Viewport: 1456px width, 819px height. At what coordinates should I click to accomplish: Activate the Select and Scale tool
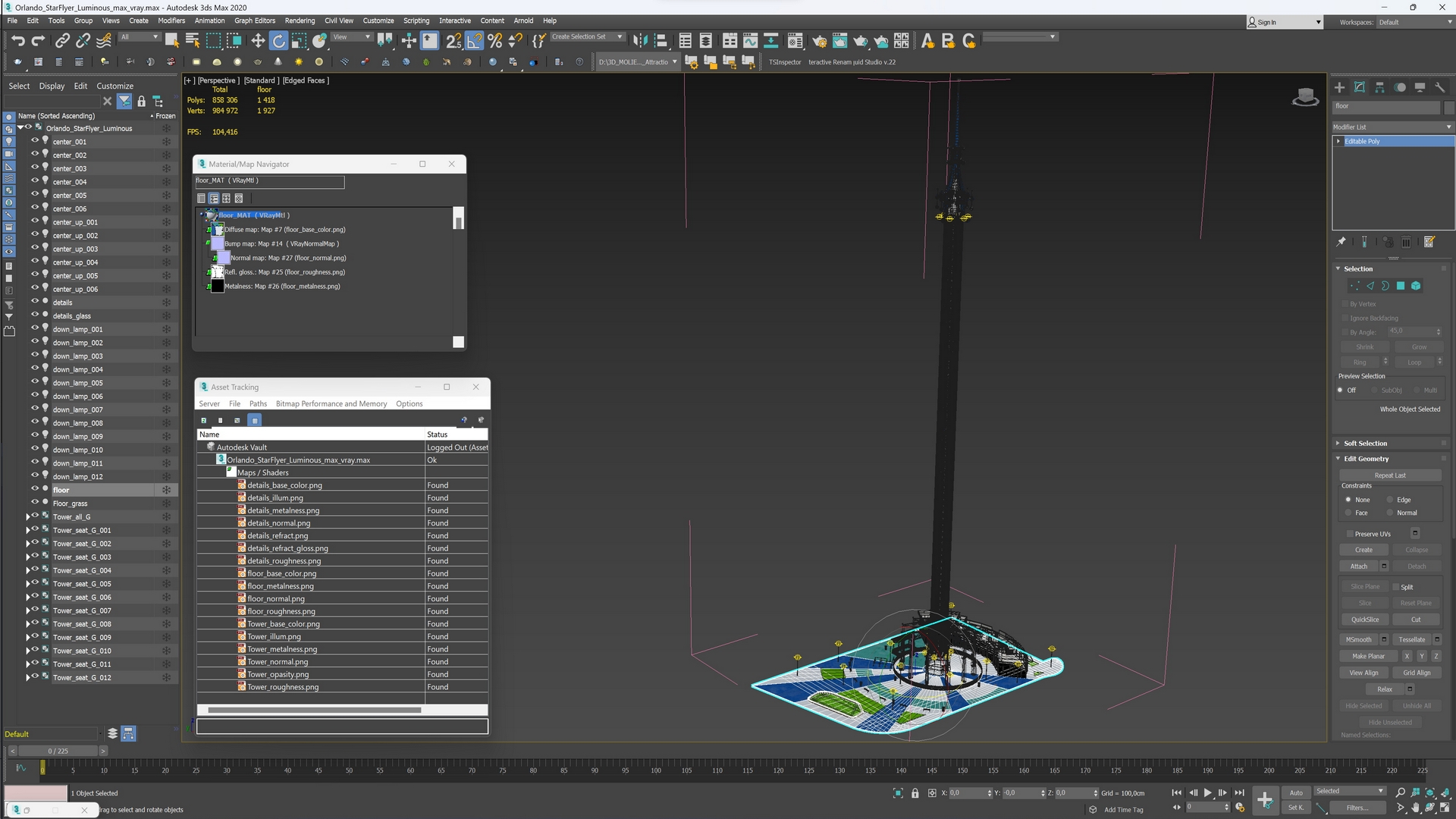click(x=299, y=41)
